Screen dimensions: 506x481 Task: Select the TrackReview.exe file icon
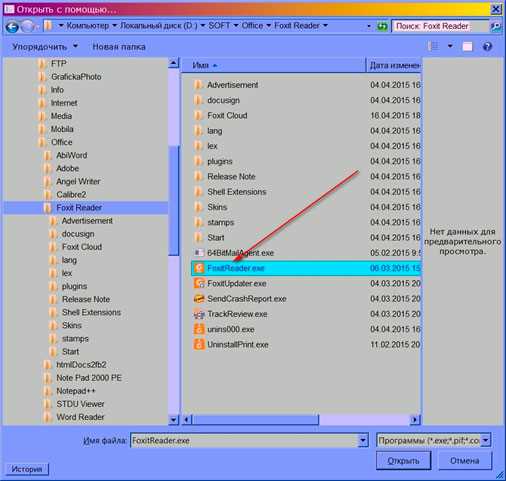(x=199, y=314)
